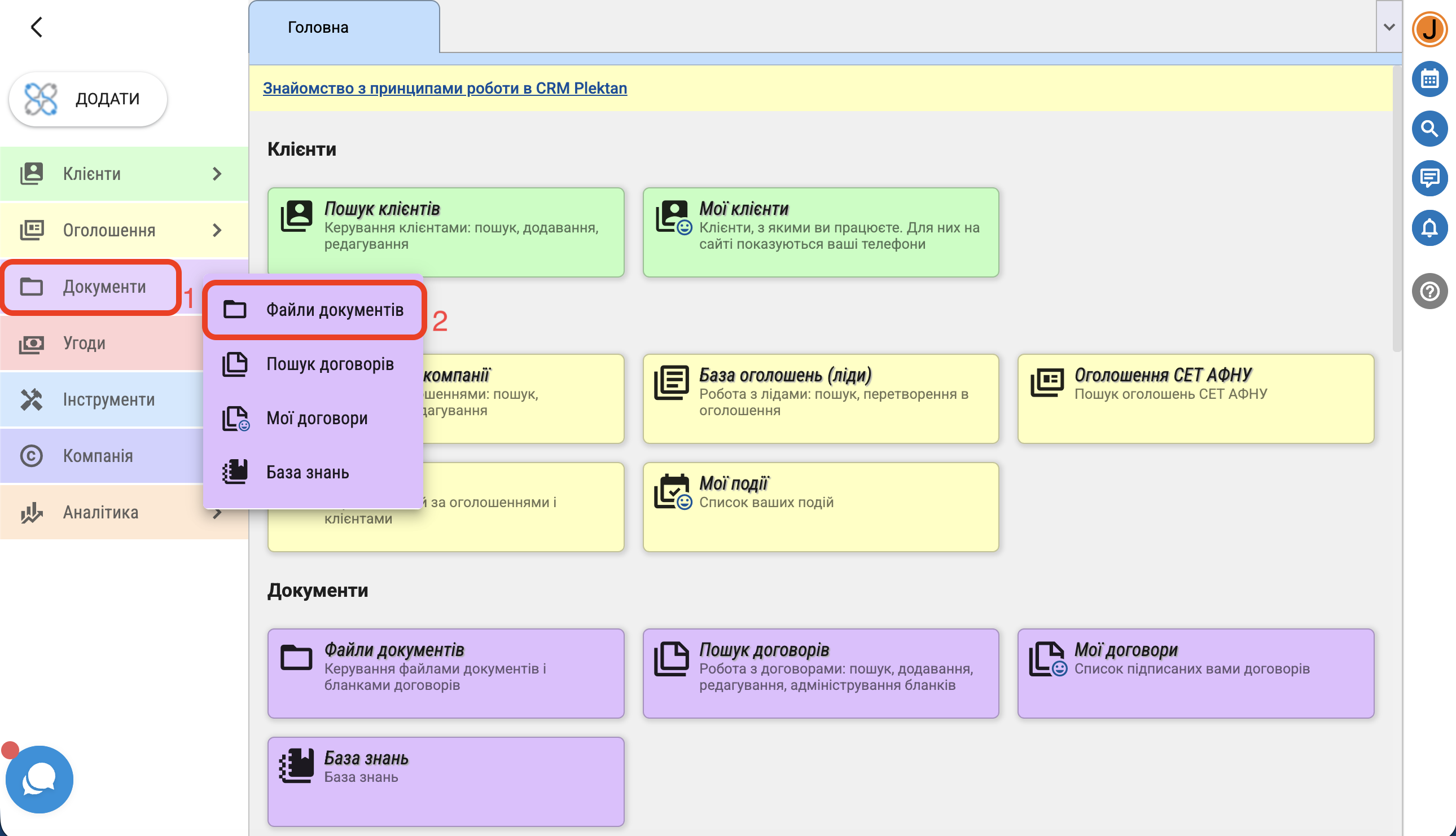
Task: Click the calendar icon in right sidebar
Action: pyautogui.click(x=1429, y=78)
